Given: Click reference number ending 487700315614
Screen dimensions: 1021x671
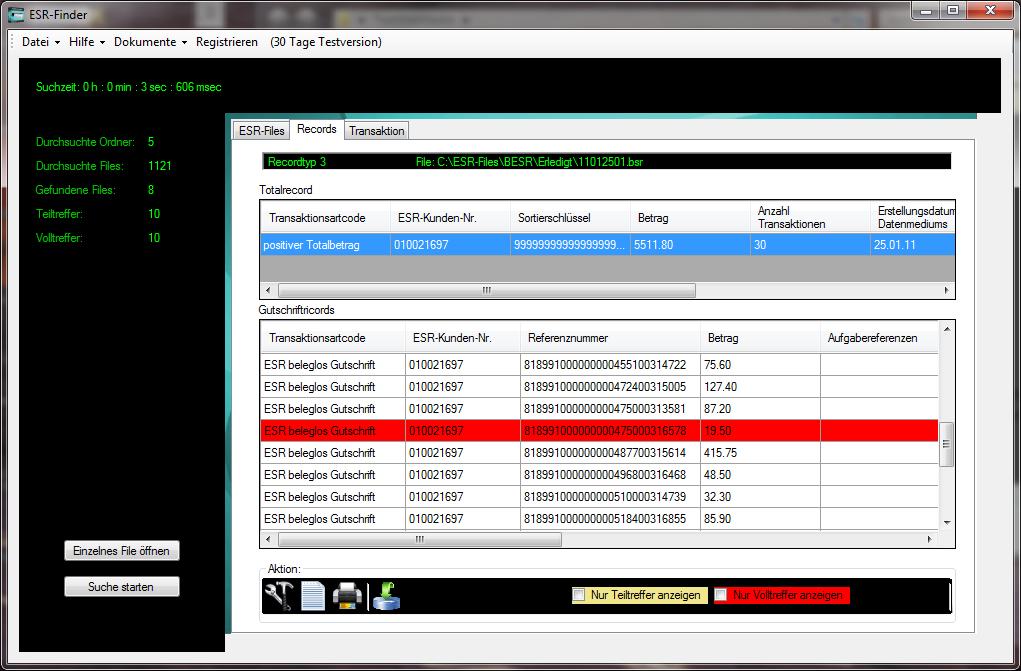Looking at the screenshot, I should pyautogui.click(x=610, y=453).
